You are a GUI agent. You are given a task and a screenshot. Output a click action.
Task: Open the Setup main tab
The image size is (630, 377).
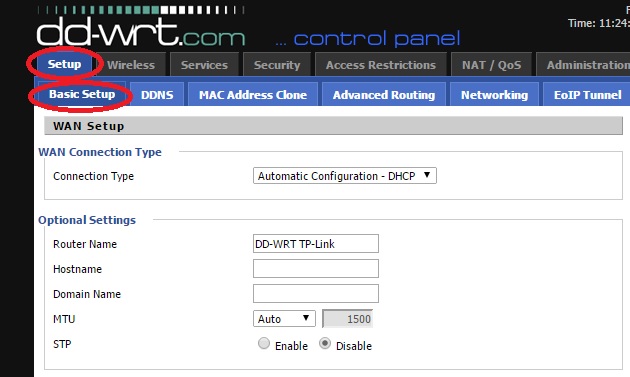pos(64,64)
